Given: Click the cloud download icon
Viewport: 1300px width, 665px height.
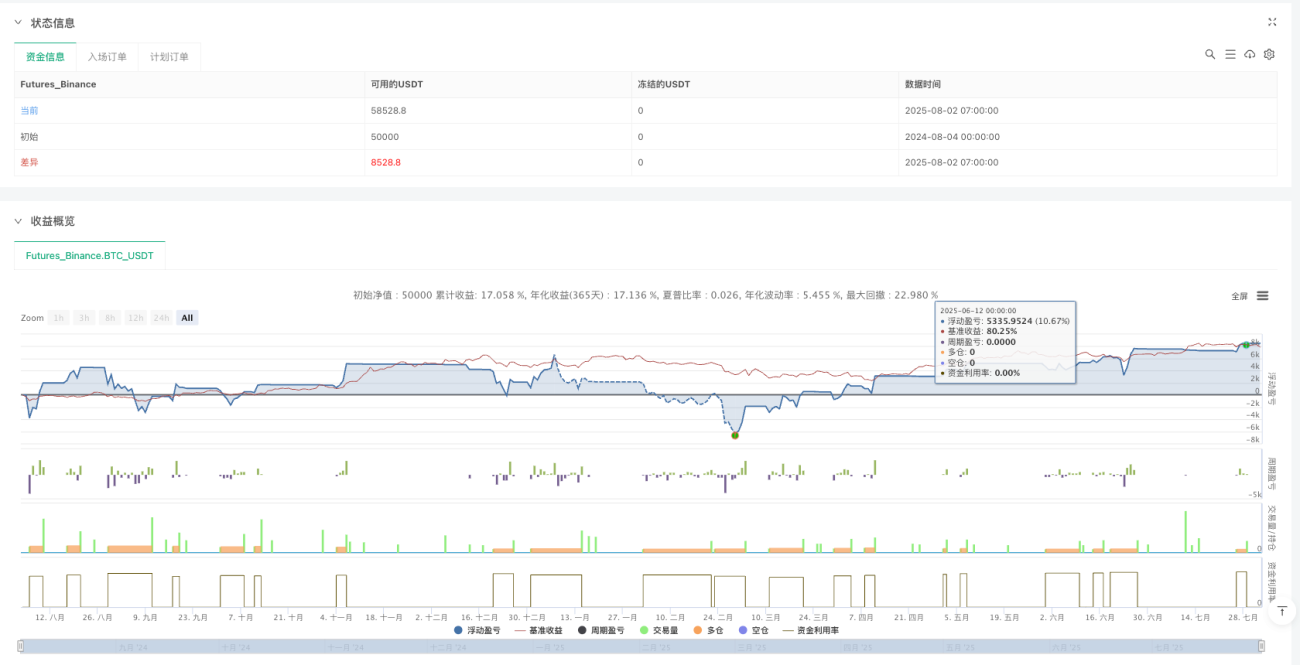Looking at the screenshot, I should [1250, 54].
